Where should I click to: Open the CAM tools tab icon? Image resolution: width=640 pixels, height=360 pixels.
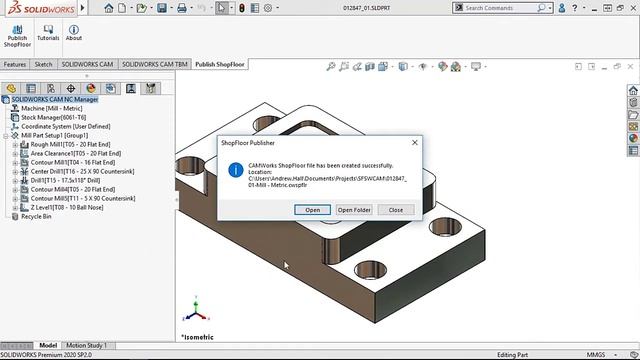[151, 88]
